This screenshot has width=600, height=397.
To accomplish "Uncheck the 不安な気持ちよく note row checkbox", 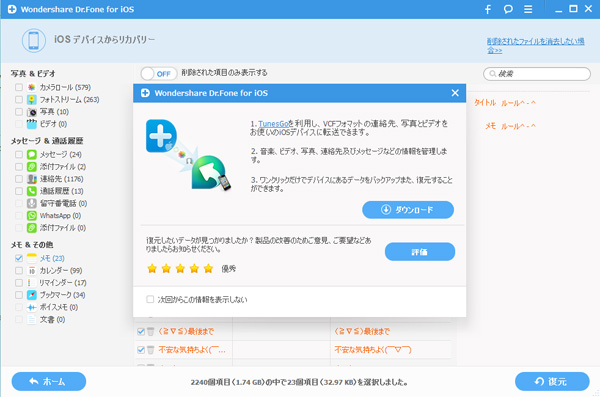I will (x=141, y=350).
